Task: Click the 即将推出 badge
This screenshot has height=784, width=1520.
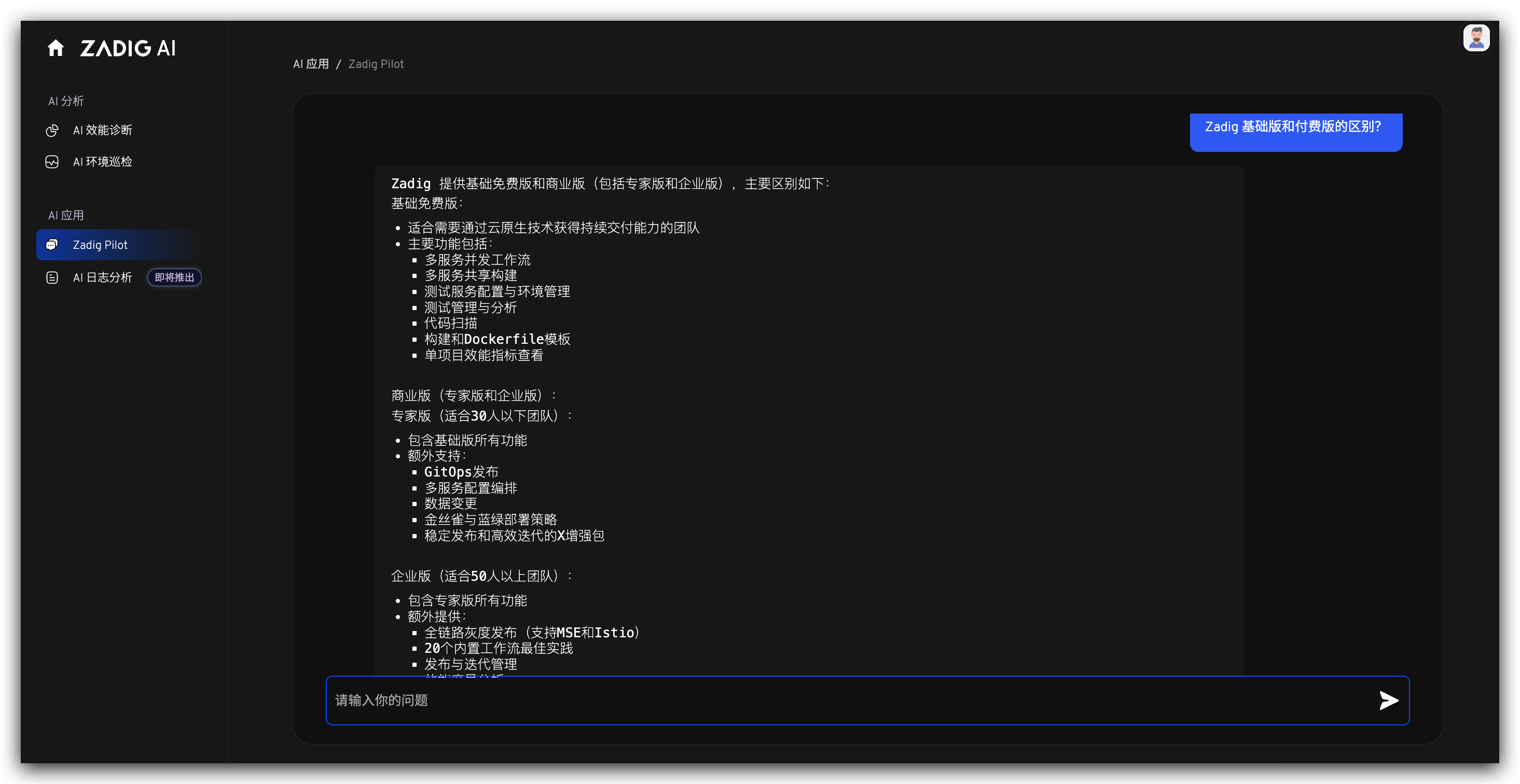Action: pos(174,277)
